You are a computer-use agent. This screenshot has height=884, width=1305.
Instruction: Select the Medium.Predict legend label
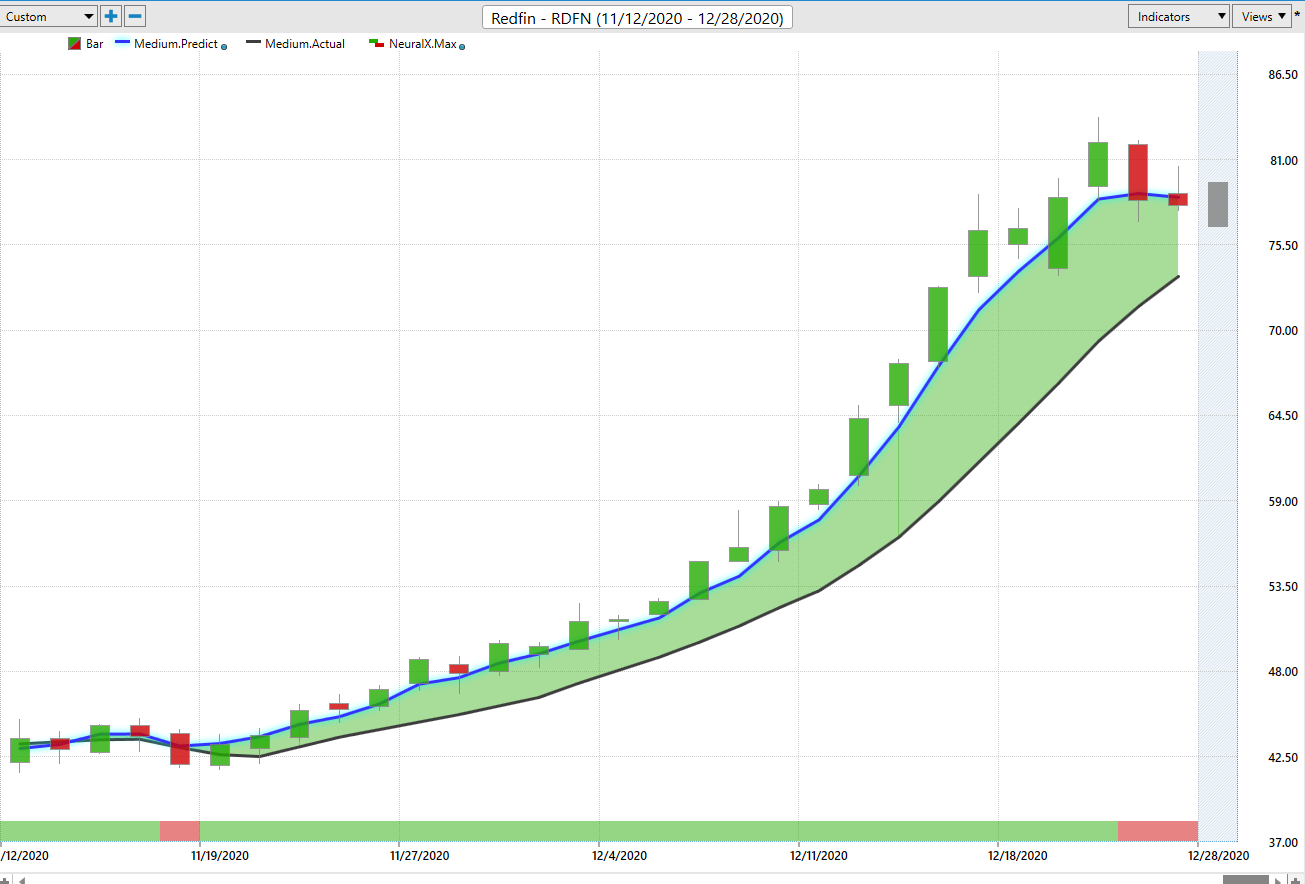pyautogui.click(x=176, y=44)
